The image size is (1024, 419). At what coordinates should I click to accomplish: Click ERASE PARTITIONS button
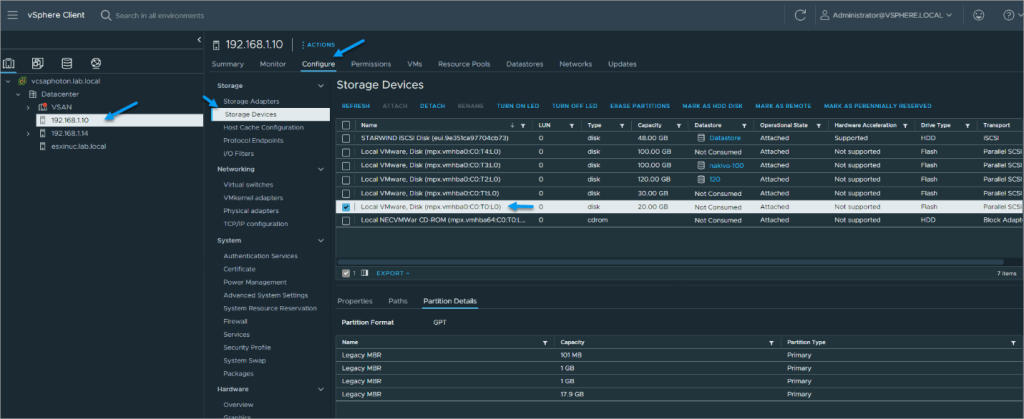click(639, 106)
